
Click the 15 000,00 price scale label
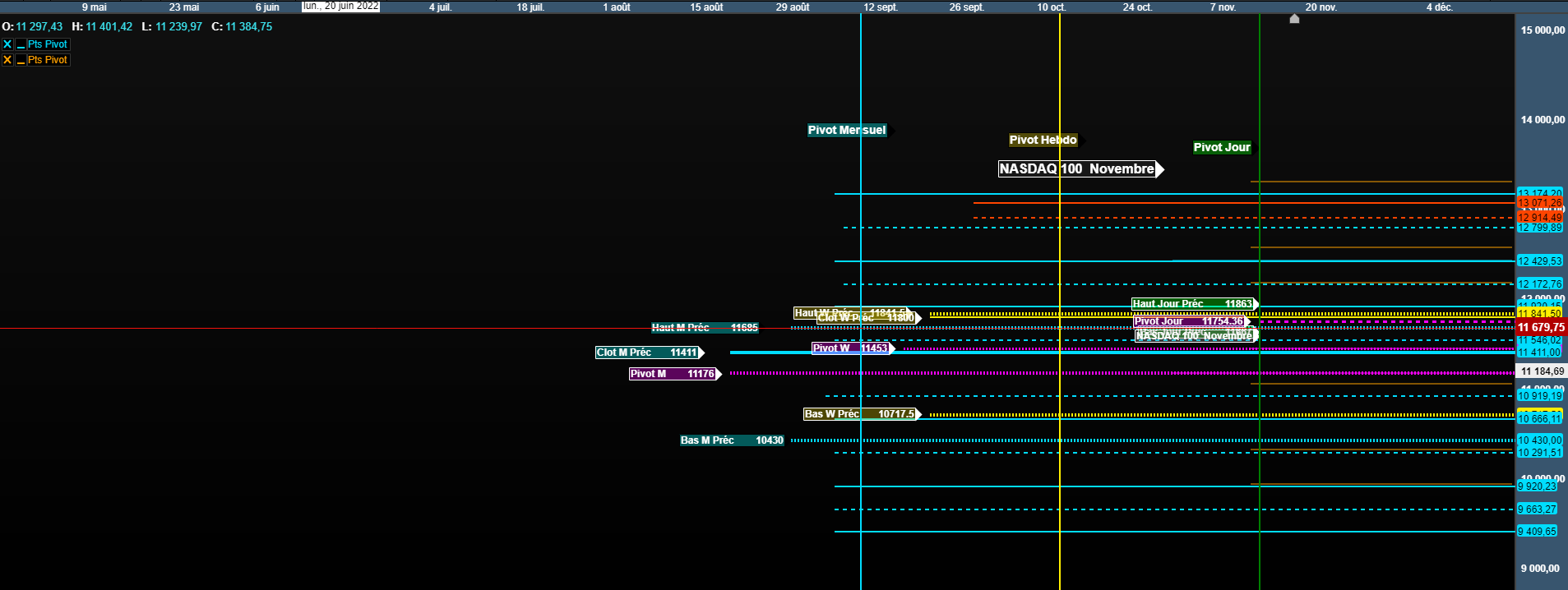click(x=1543, y=30)
